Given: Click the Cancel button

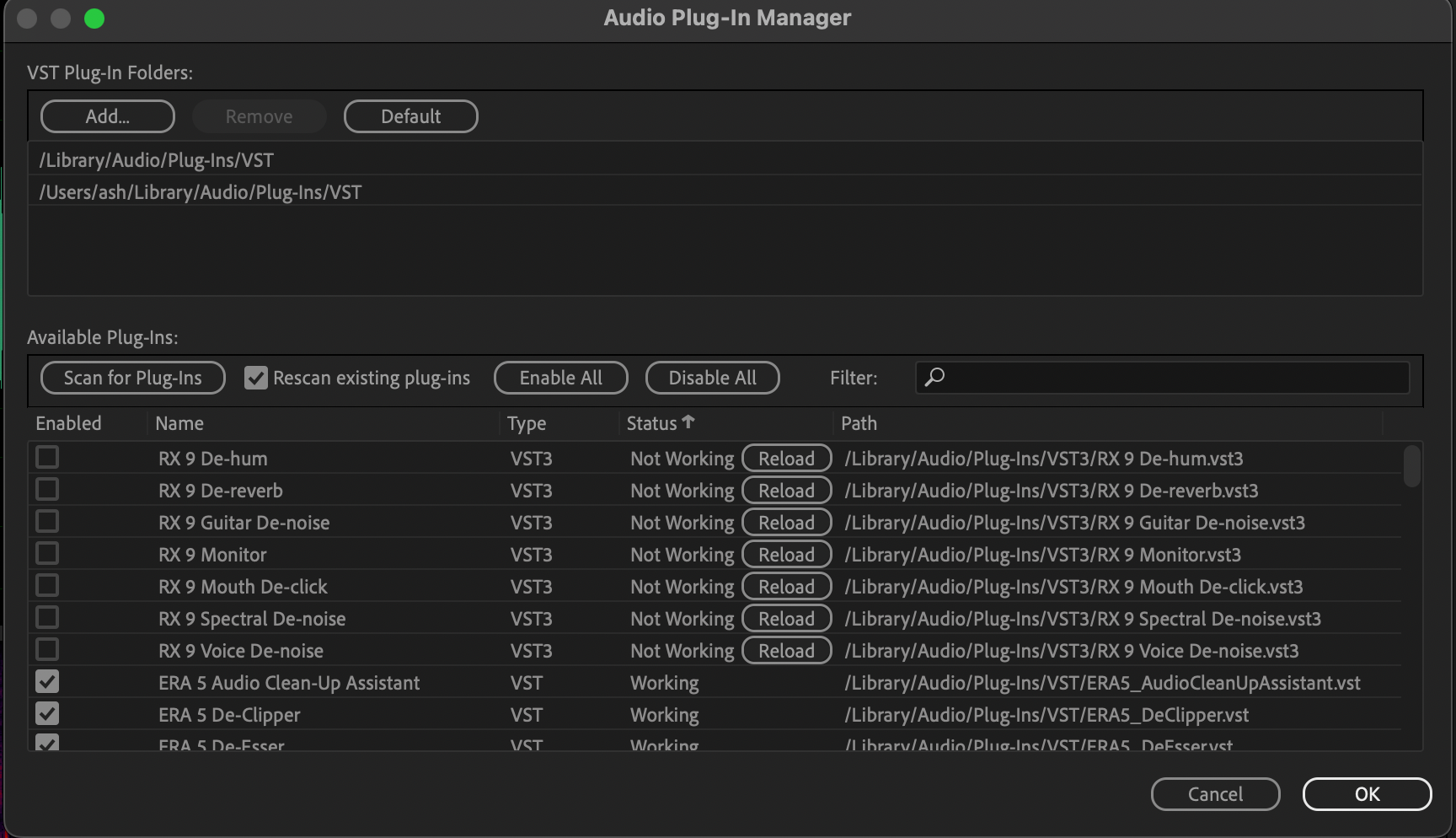Looking at the screenshot, I should [1216, 794].
